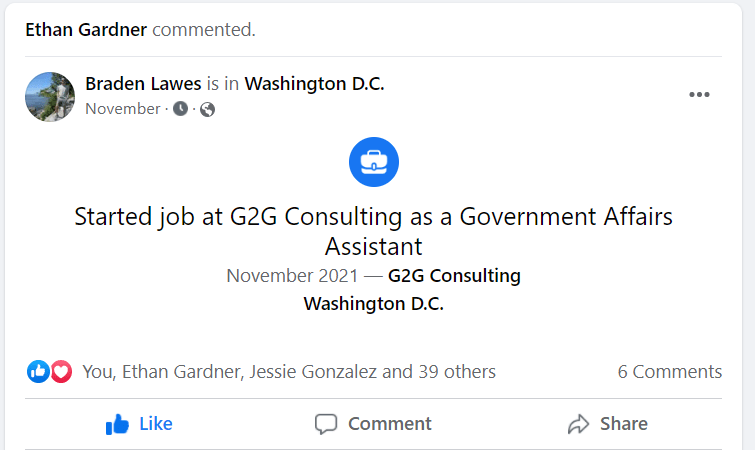Click the blue briefcase job icon
This screenshot has width=755, height=450.
point(374,162)
